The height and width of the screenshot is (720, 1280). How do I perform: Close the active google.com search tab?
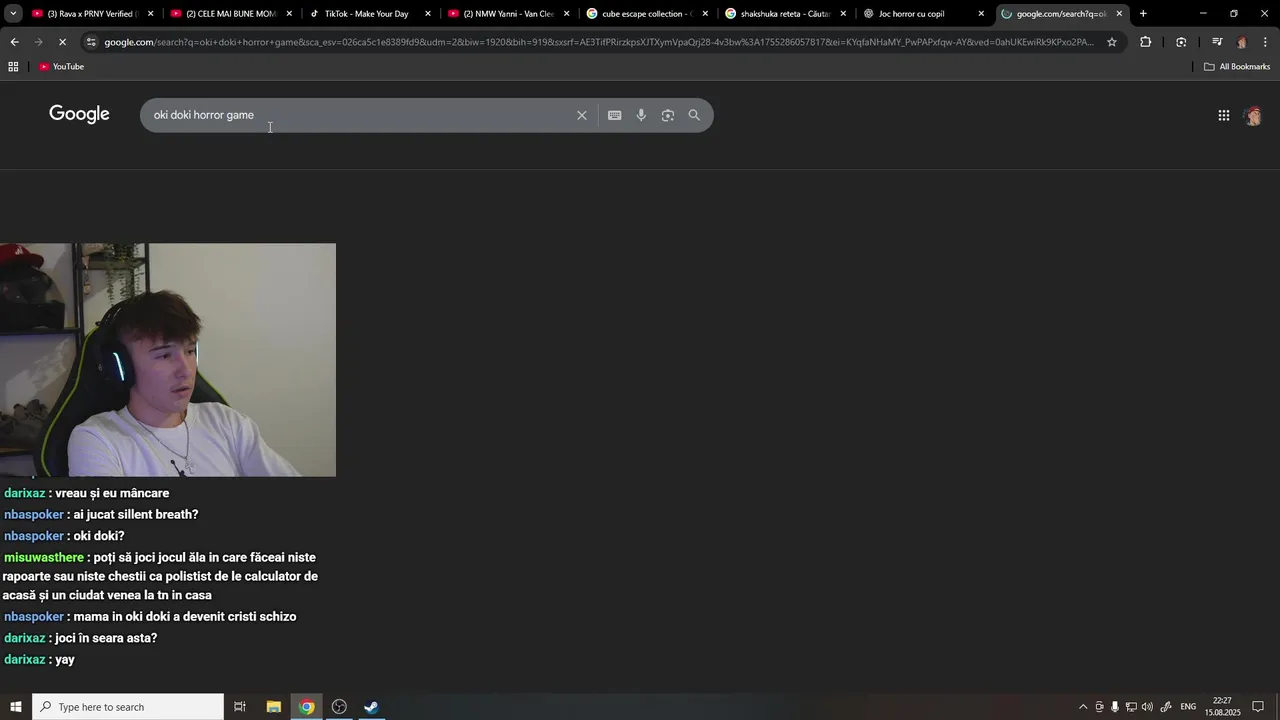pos(1119,14)
